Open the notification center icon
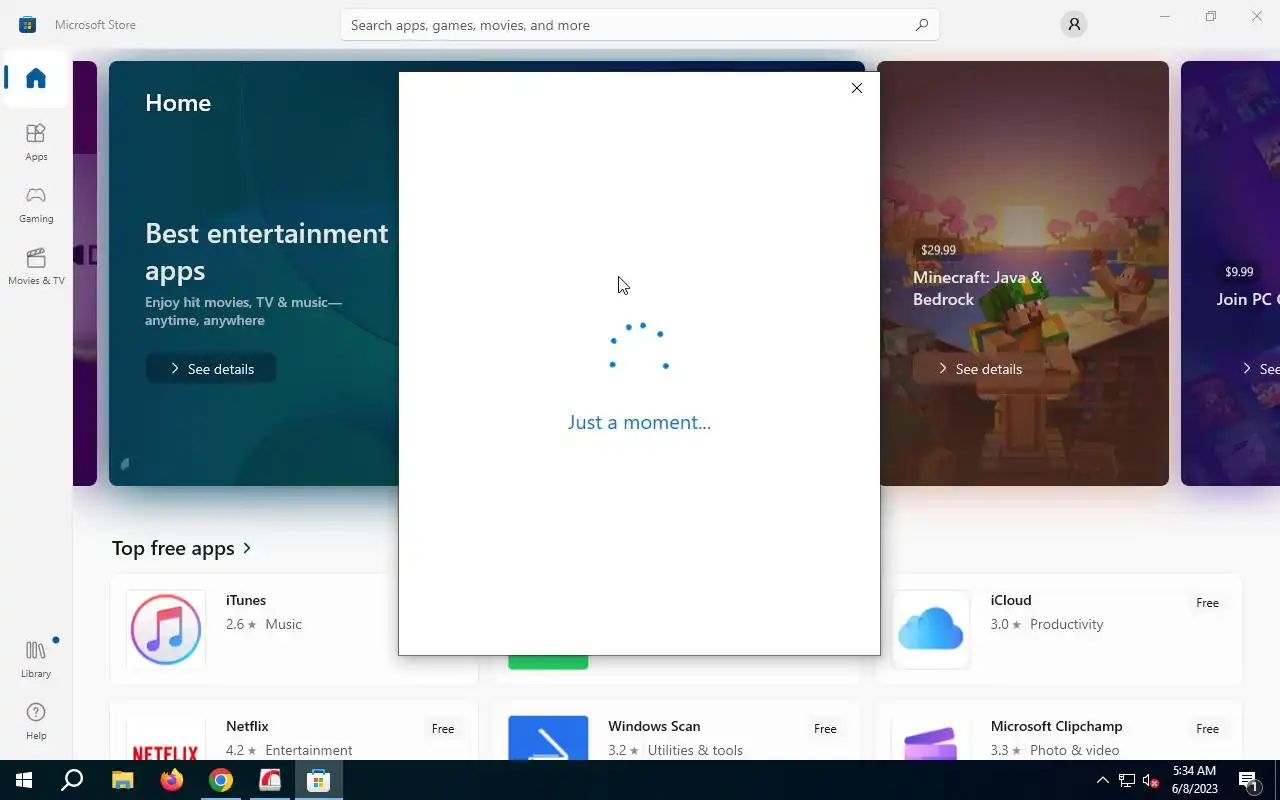 click(x=1248, y=780)
